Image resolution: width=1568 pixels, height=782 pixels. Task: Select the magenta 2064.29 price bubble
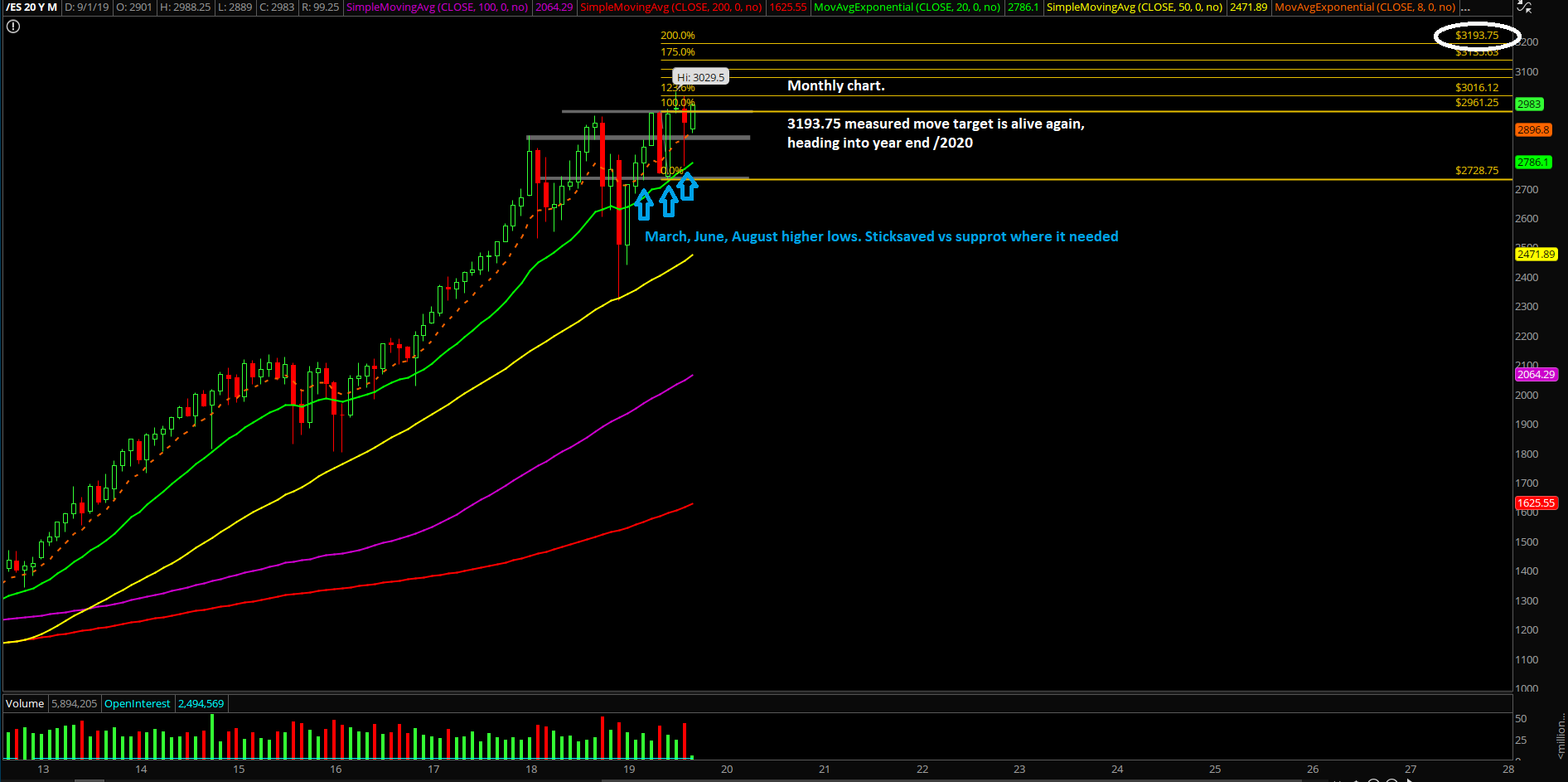[1536, 374]
